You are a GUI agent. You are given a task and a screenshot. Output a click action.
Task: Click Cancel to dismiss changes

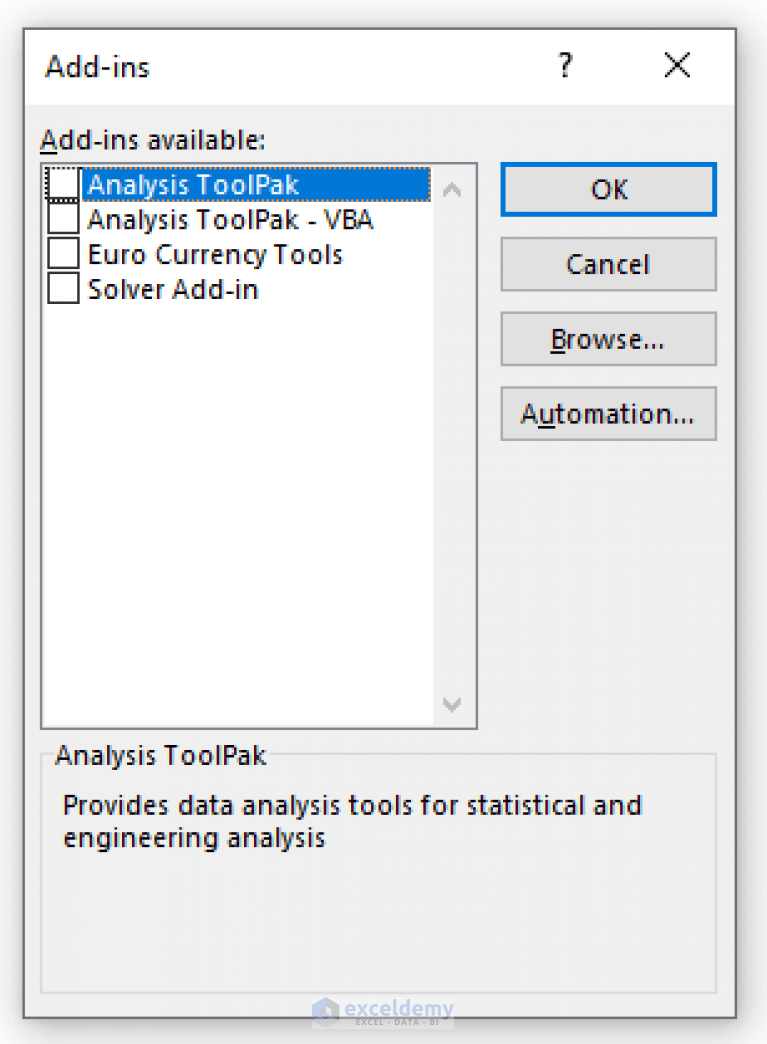(608, 264)
